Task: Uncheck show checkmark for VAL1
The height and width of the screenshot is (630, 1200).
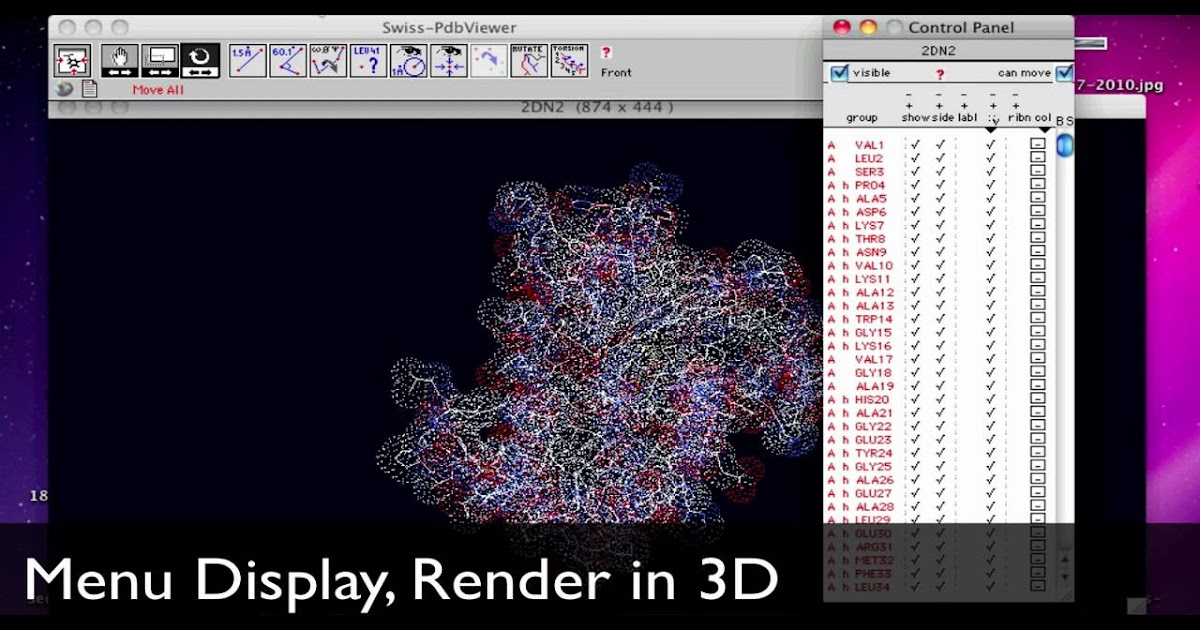Action: point(915,145)
